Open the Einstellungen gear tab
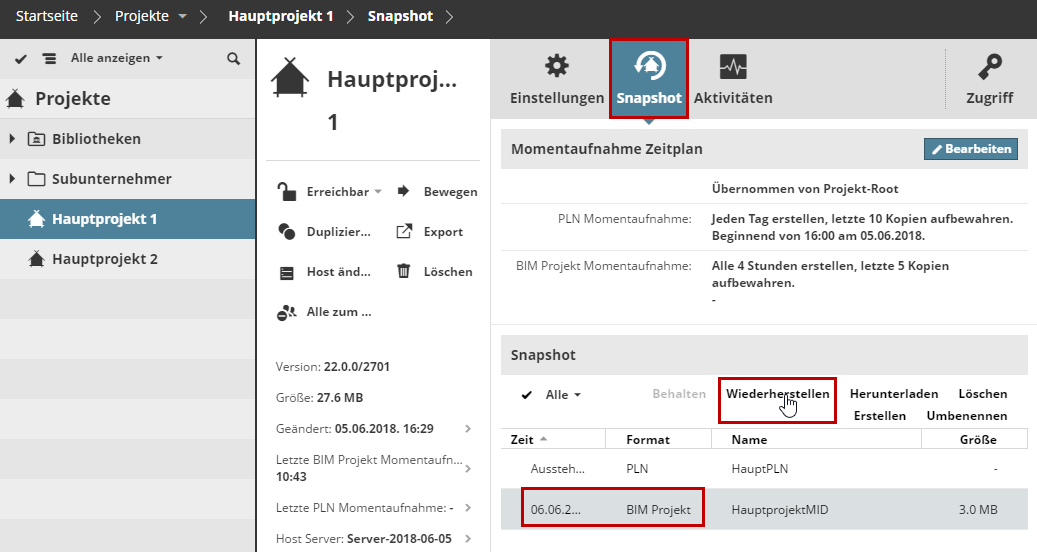 (557, 80)
